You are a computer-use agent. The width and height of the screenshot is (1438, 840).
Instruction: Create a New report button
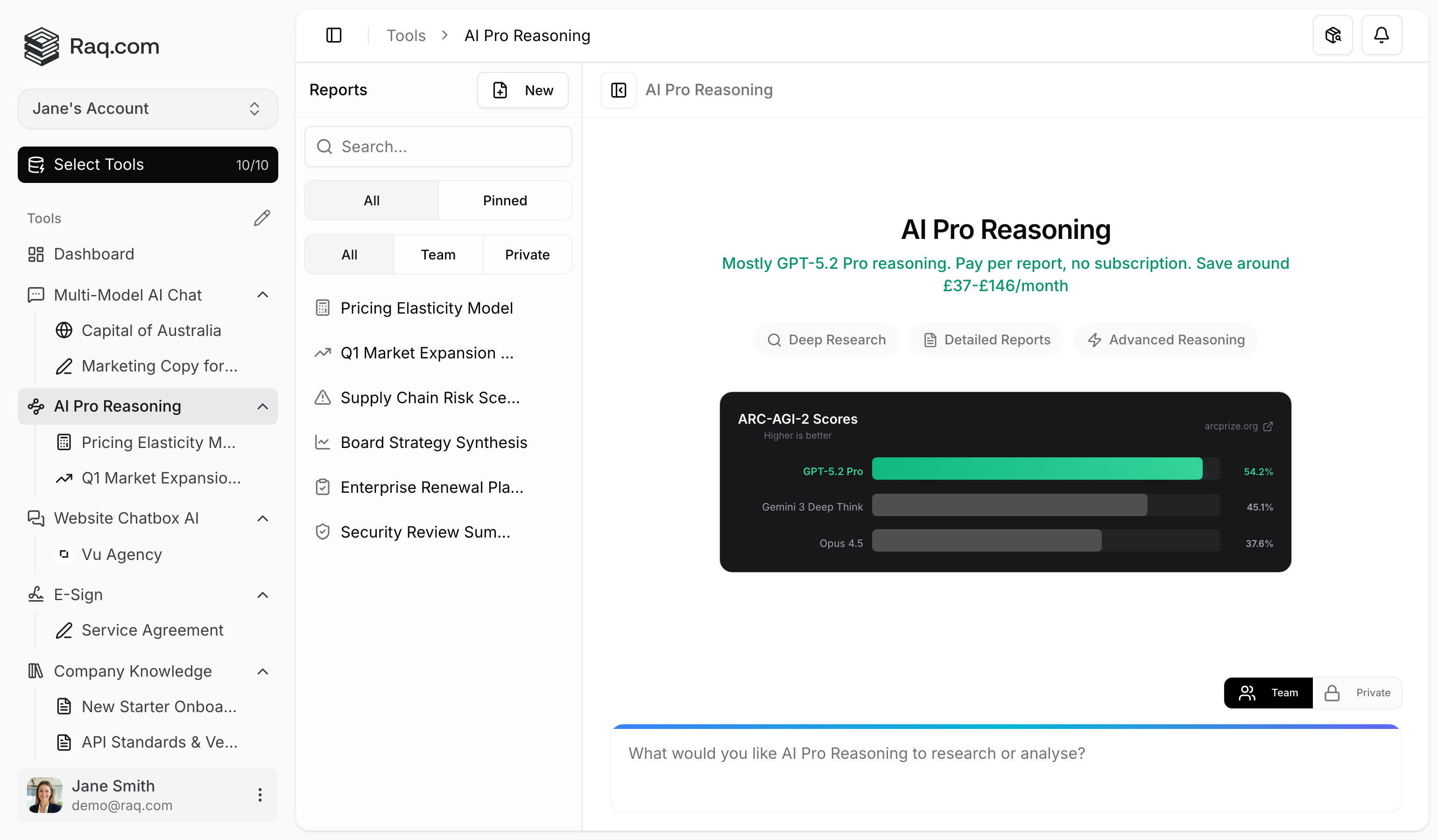point(522,90)
